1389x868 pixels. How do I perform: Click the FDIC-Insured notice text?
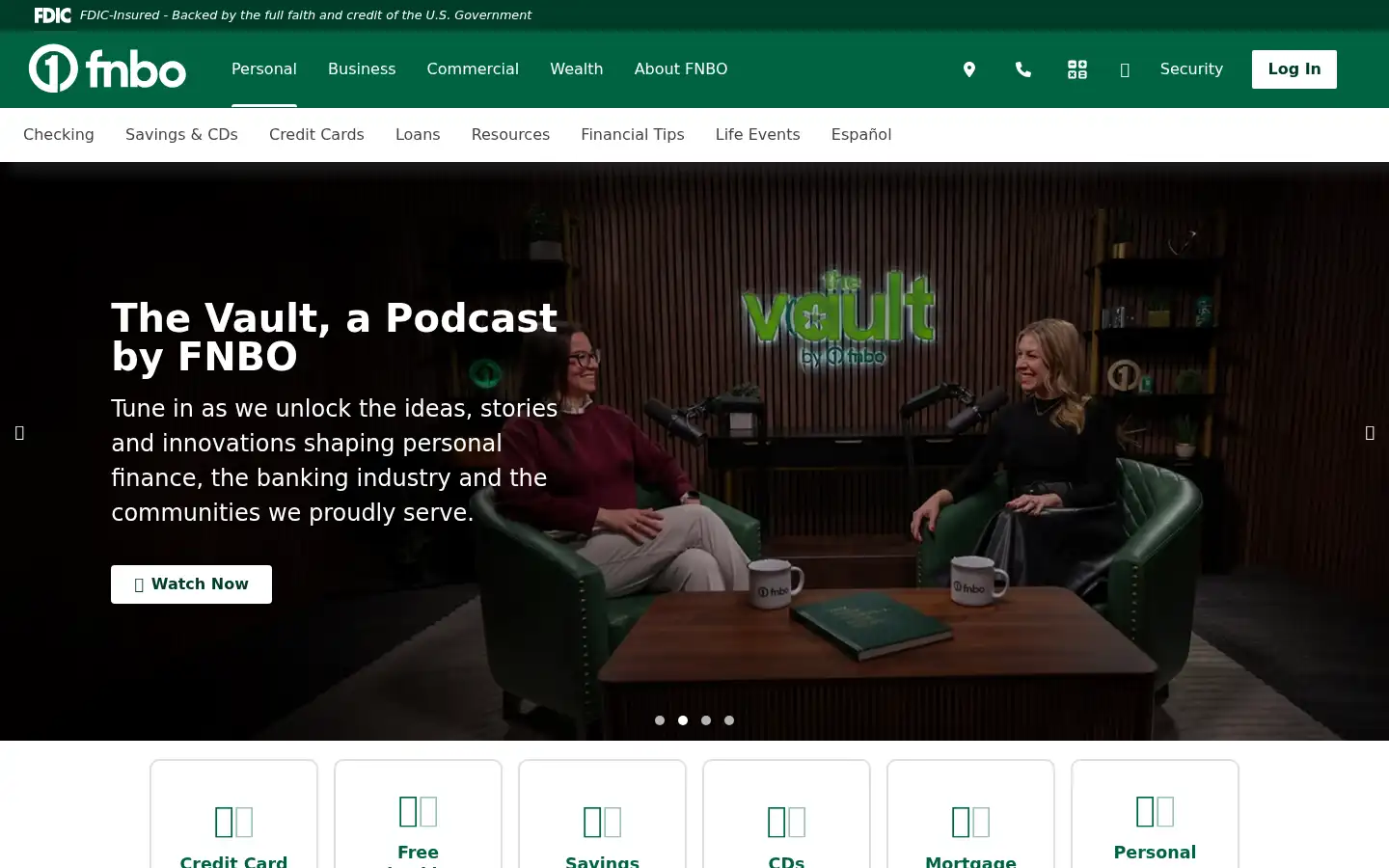point(306,15)
